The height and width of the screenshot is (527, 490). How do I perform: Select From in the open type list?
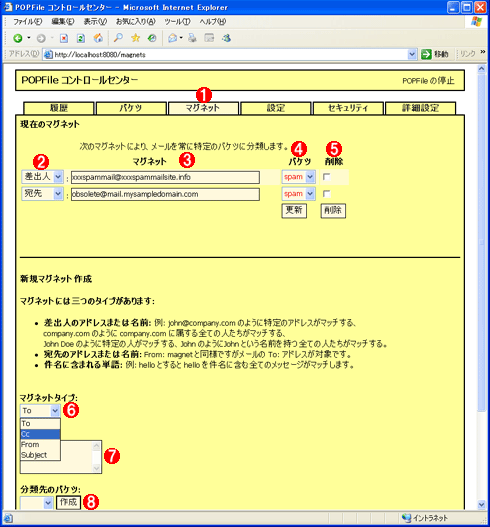[x=40, y=445]
